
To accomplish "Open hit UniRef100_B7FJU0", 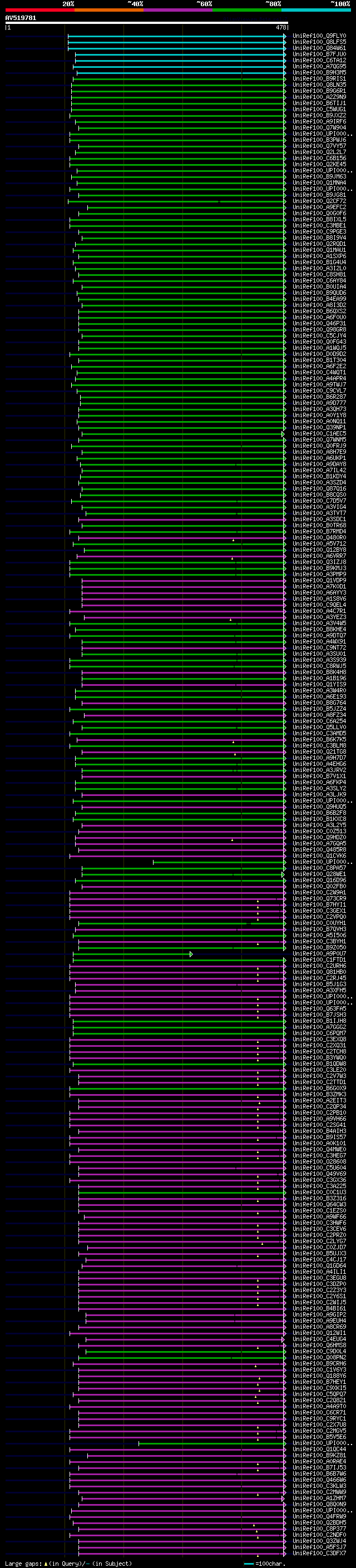I will click(319, 54).
